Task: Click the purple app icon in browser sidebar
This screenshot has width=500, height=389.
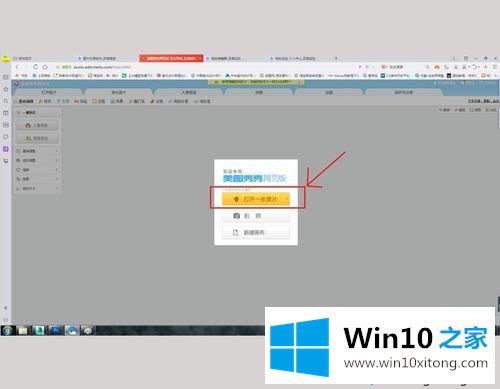Action: click(6, 149)
